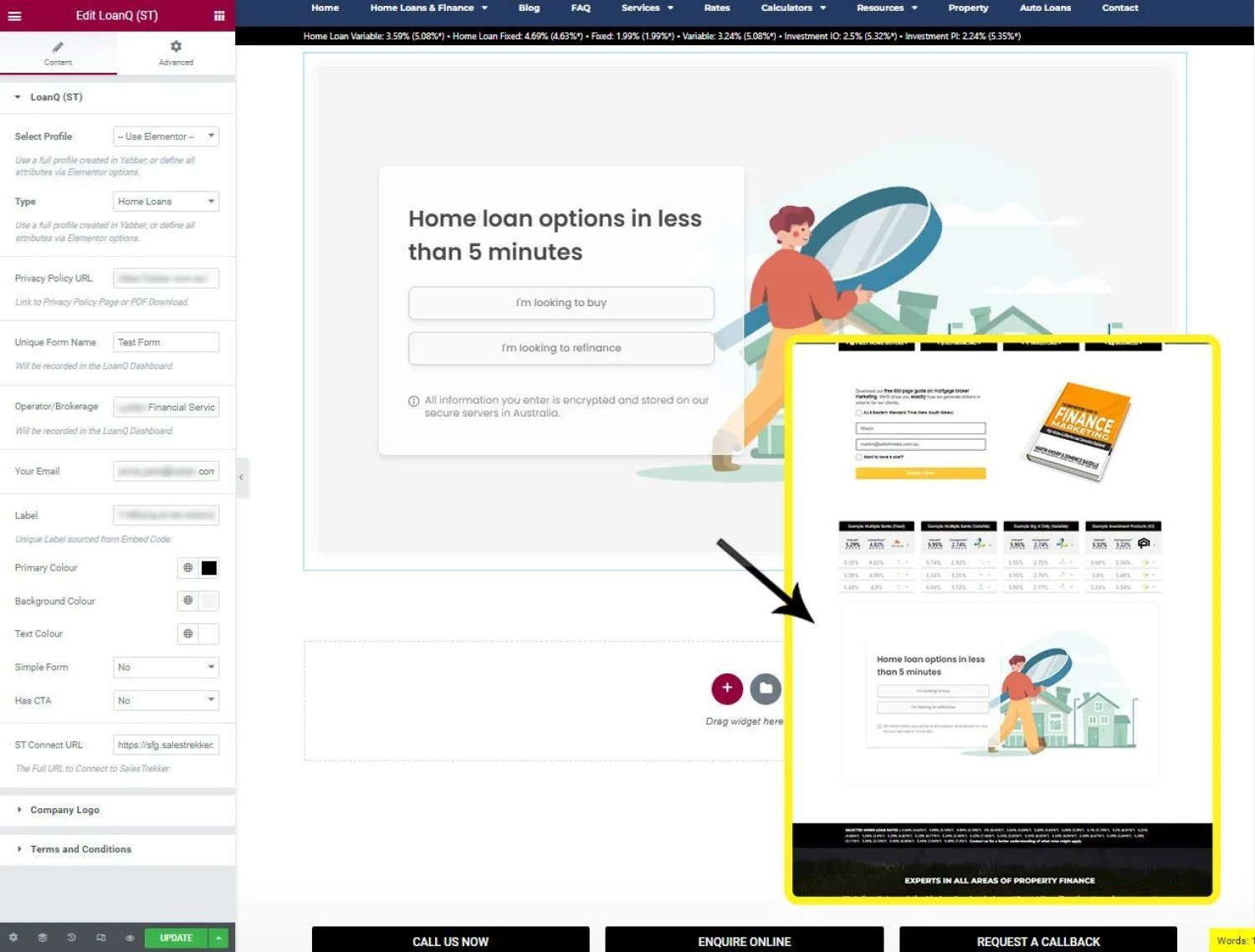The image size is (1255, 952).
Task: Click the black Primary Colour swatch
Action: pos(209,568)
